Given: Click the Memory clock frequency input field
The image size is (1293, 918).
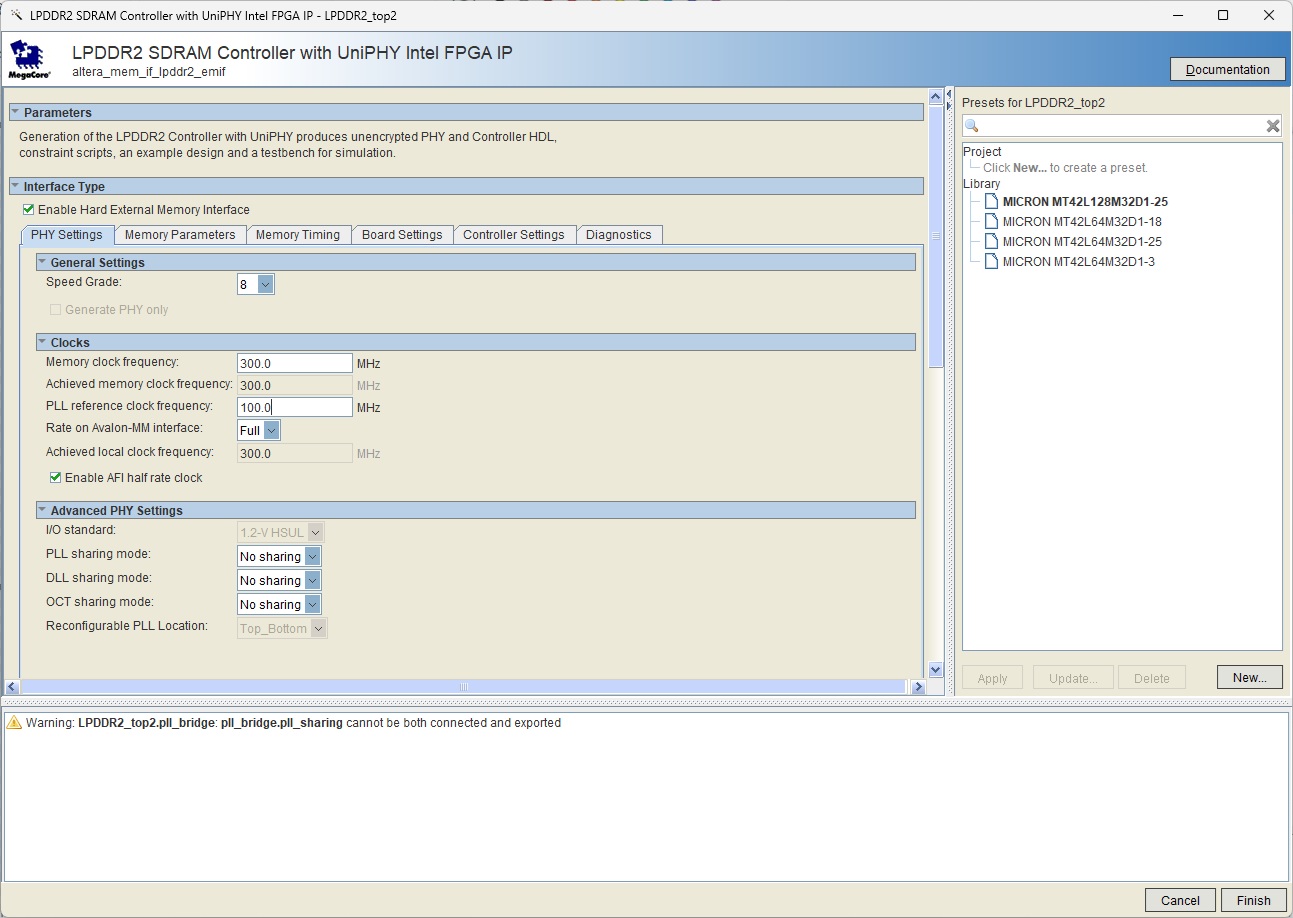Looking at the screenshot, I should click(x=295, y=364).
